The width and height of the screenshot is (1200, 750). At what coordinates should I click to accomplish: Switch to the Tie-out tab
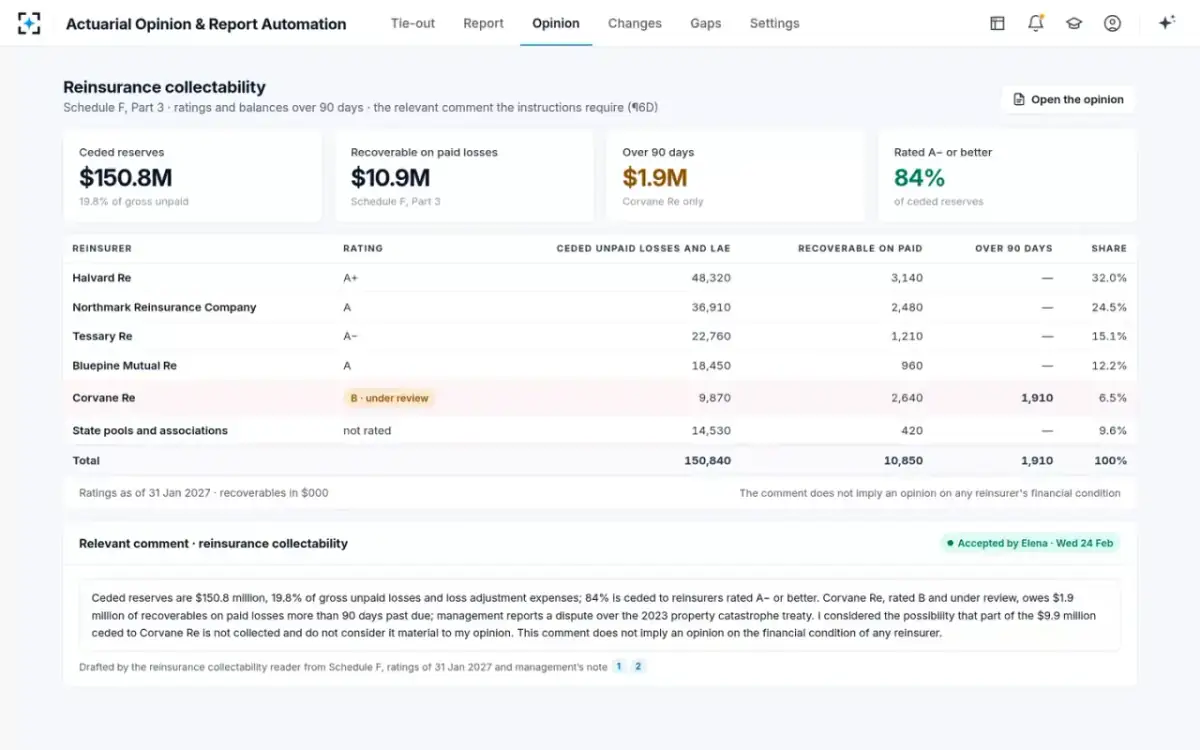pyautogui.click(x=413, y=23)
